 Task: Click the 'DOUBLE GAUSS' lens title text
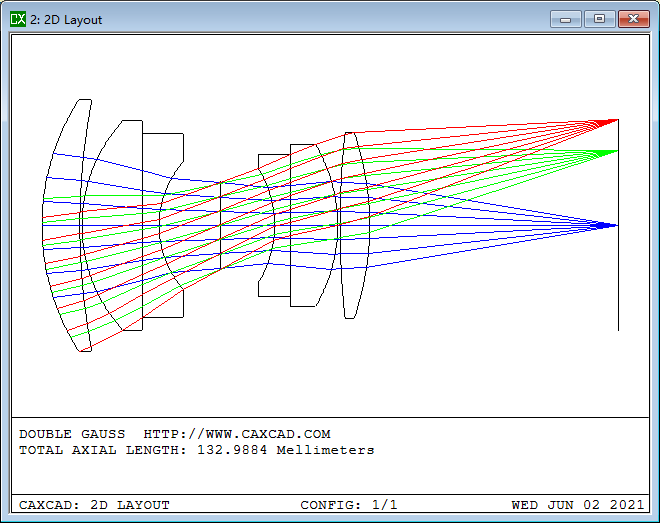pos(72,434)
